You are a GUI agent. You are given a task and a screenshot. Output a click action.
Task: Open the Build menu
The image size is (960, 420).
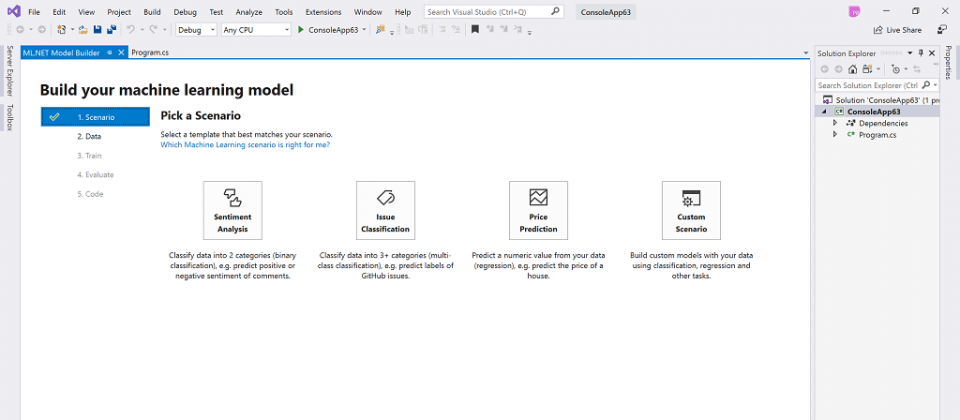click(x=152, y=12)
